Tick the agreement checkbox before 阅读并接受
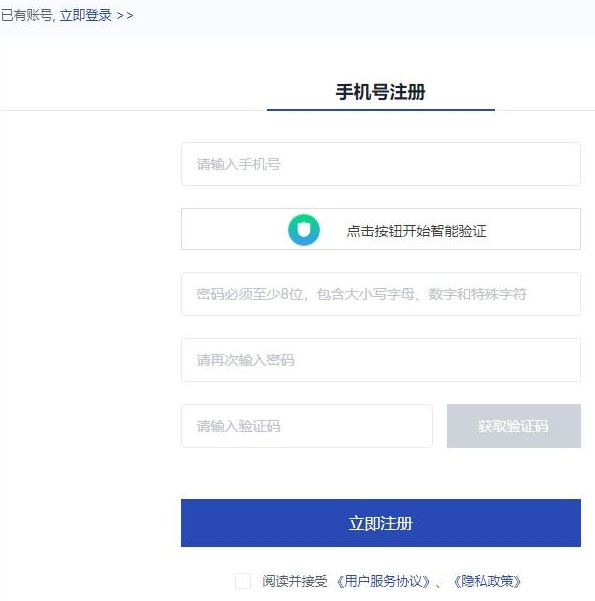Screen dimensions: 595x601 tap(243, 581)
